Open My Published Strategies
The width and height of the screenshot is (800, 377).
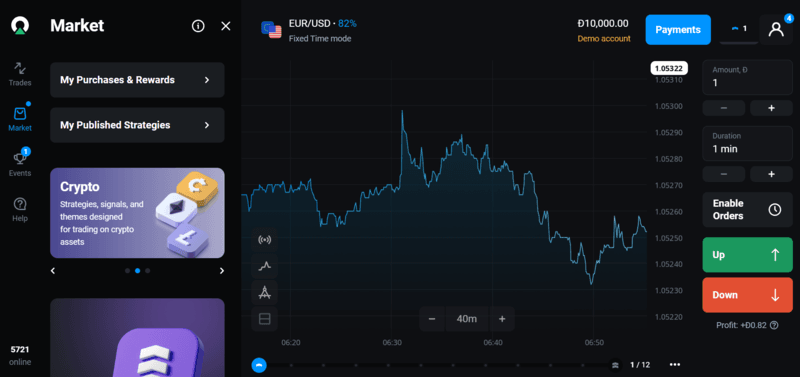(137, 125)
